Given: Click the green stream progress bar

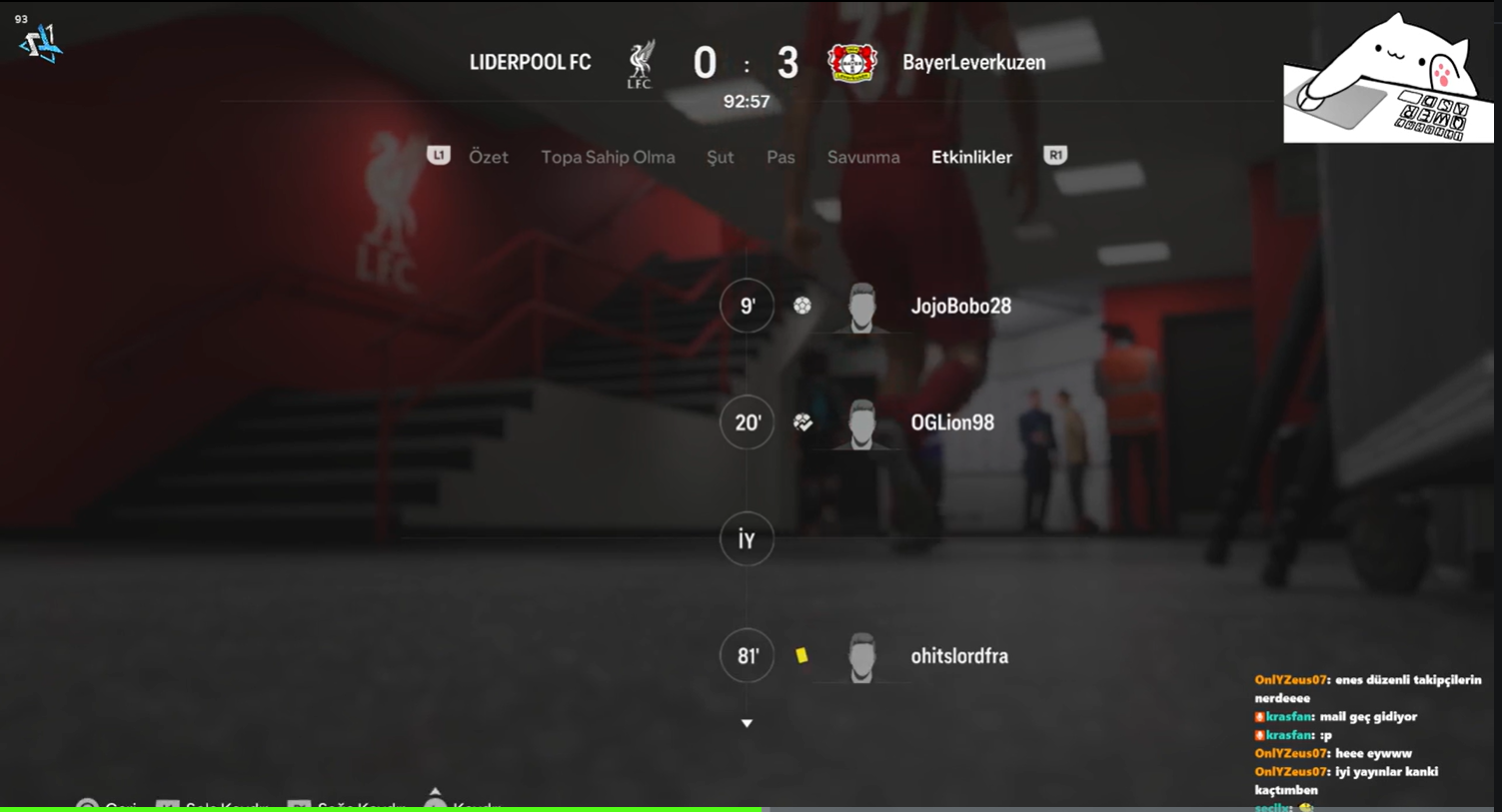Looking at the screenshot, I should click(x=380, y=809).
